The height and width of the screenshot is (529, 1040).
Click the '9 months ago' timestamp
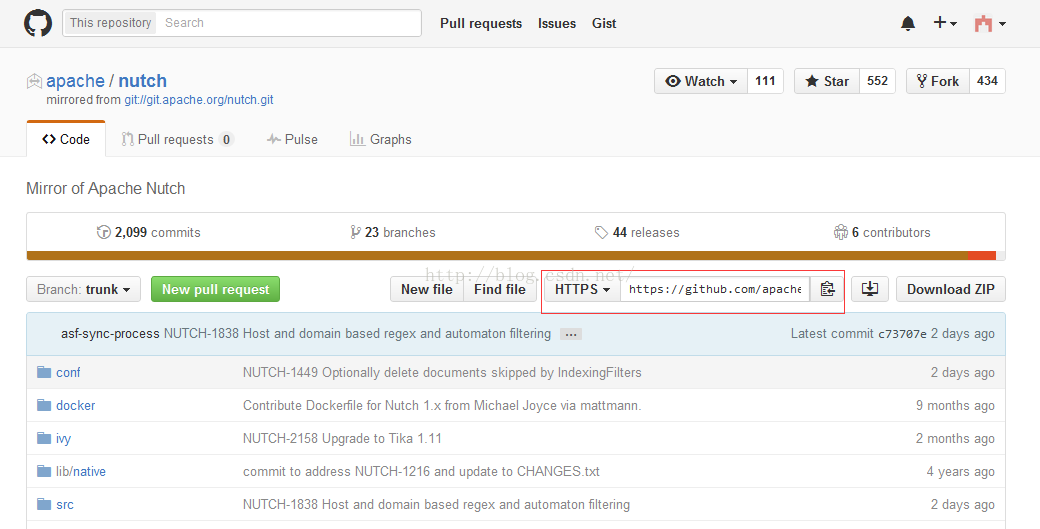pos(955,406)
